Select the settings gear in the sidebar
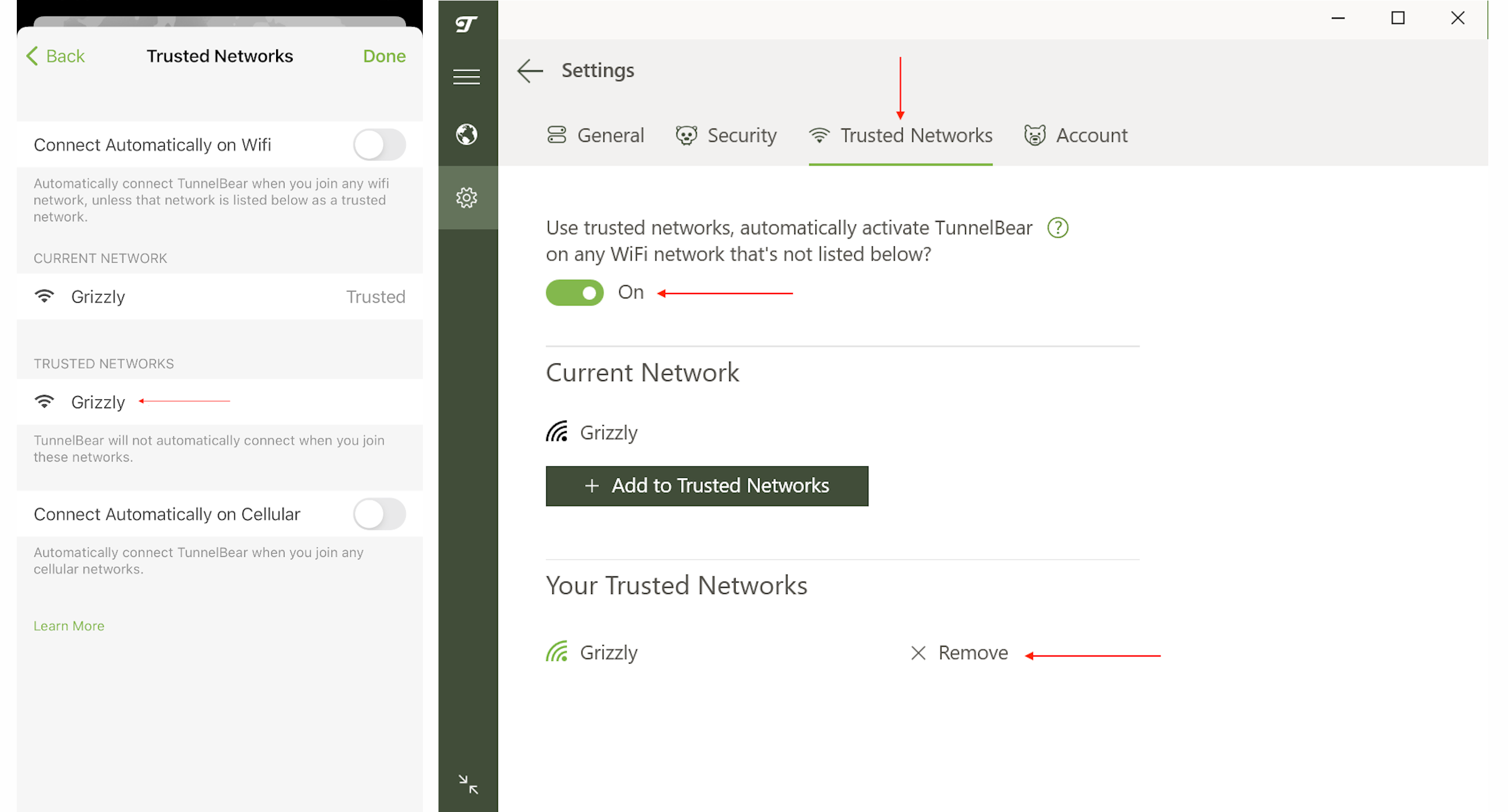Screen dimensions: 1508x812 (x=466, y=198)
